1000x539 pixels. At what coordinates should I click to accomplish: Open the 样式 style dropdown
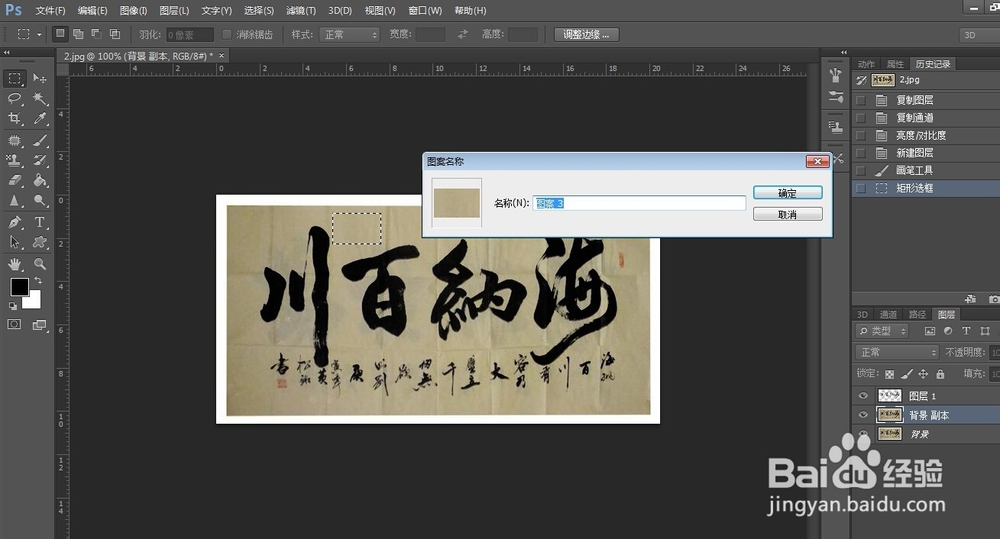(x=349, y=34)
